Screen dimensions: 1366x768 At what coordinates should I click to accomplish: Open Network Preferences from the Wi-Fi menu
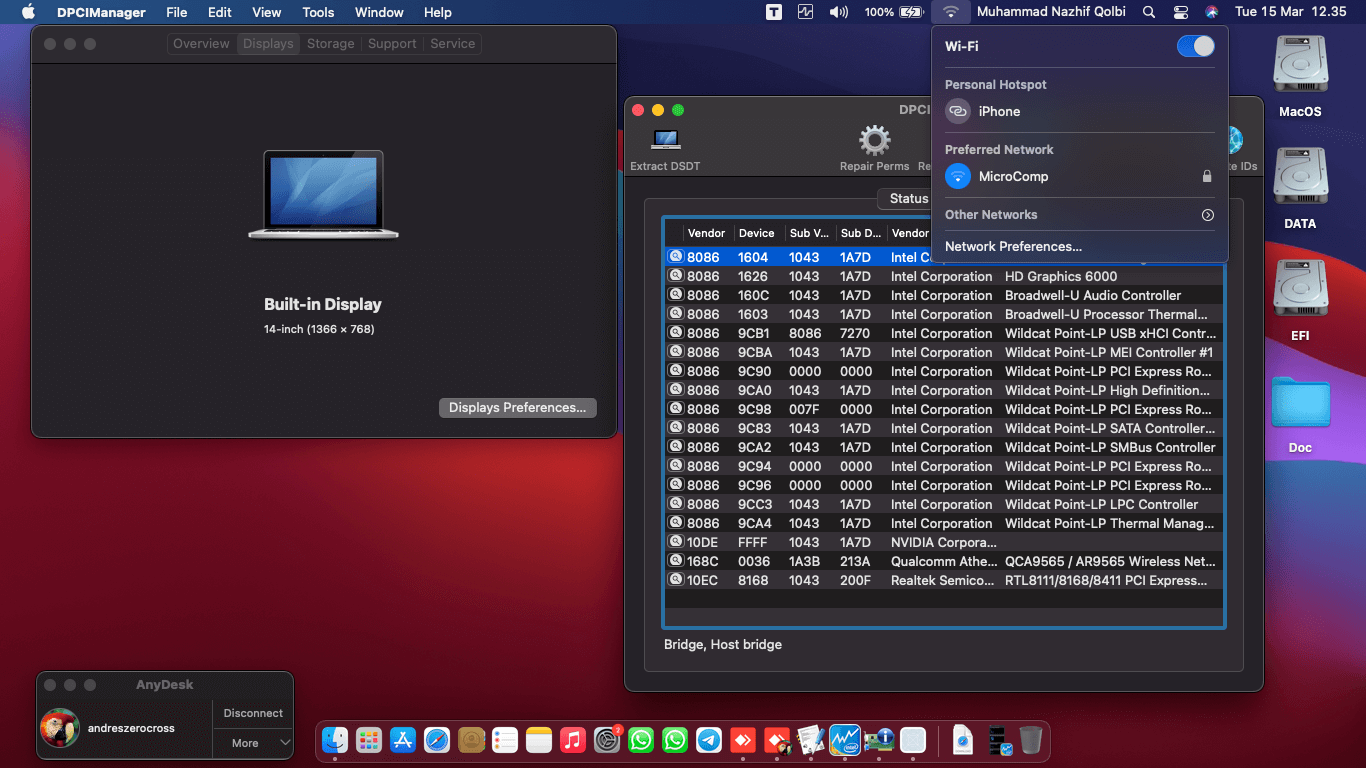pos(1013,246)
